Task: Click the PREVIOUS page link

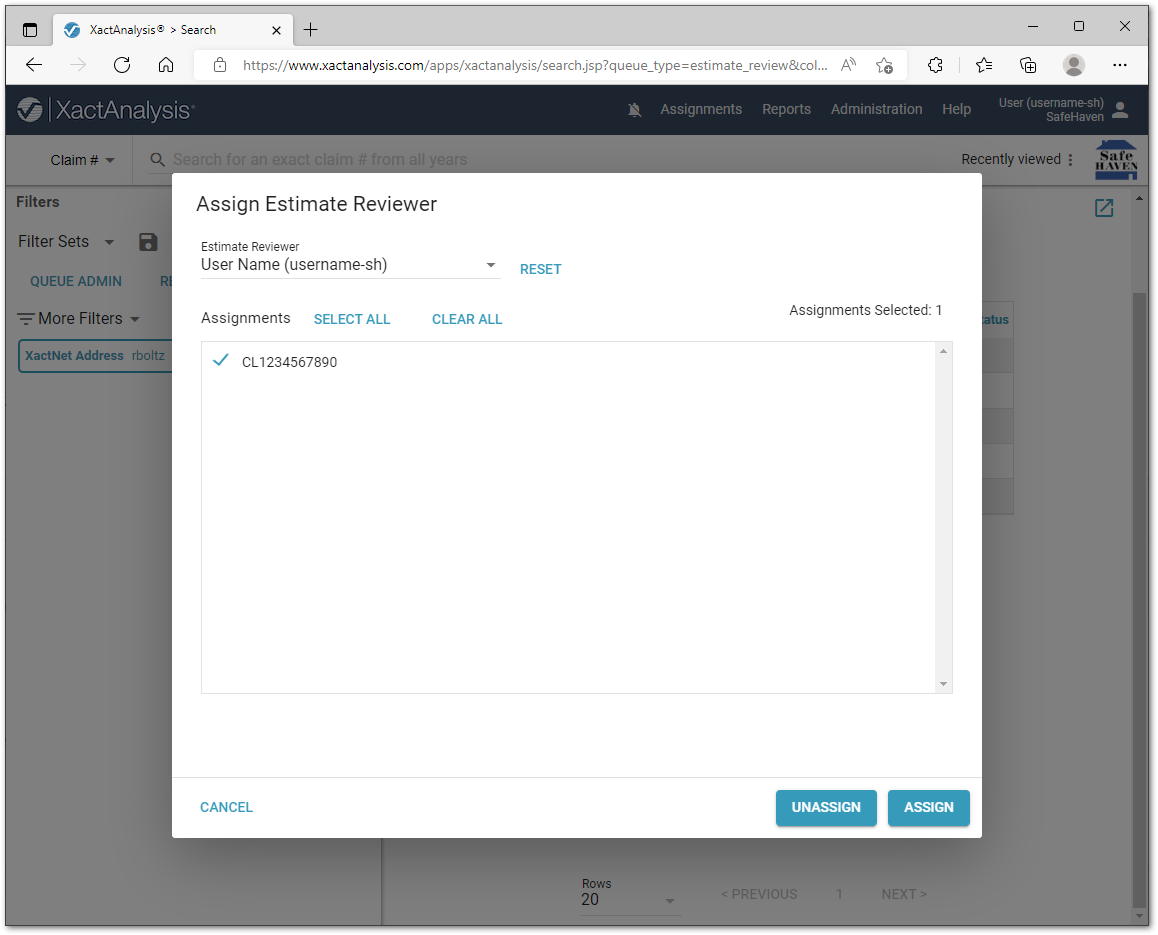Action: pyautogui.click(x=759, y=895)
